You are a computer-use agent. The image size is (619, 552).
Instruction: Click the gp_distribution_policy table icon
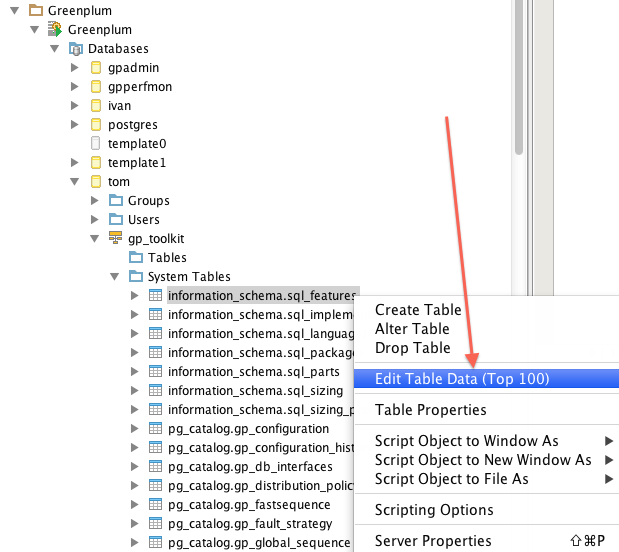point(155,485)
